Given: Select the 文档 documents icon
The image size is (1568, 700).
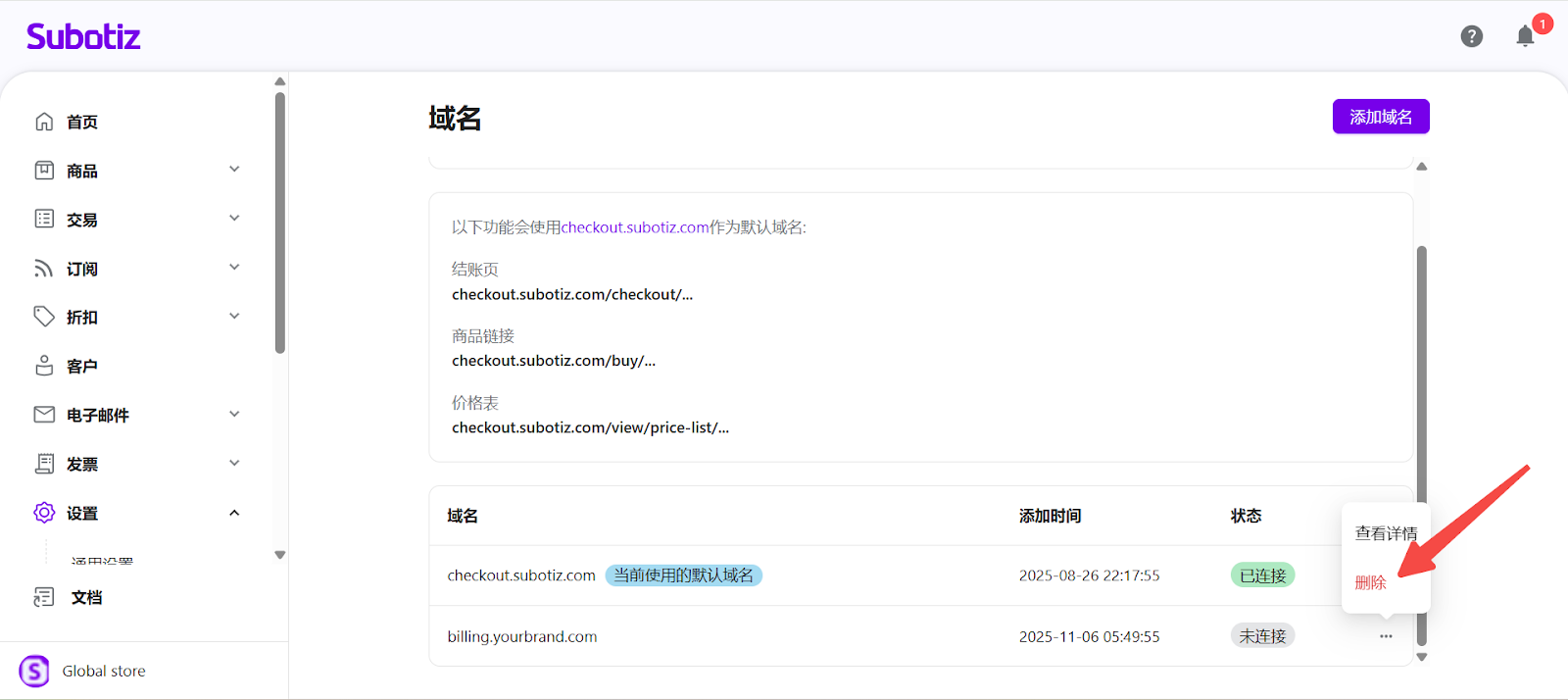Looking at the screenshot, I should (44, 597).
